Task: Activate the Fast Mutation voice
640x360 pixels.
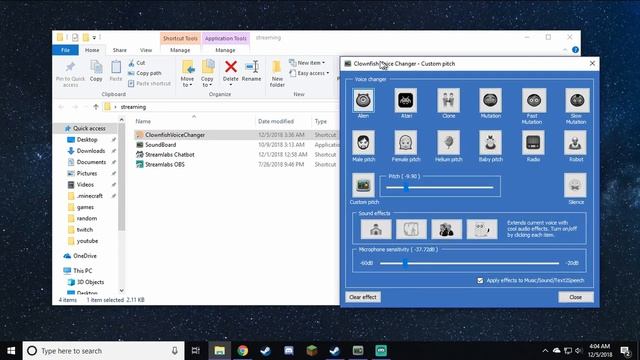Action: [x=533, y=100]
